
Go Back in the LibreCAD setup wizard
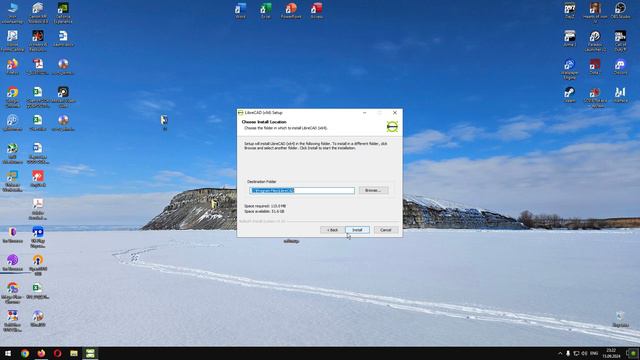pos(332,230)
